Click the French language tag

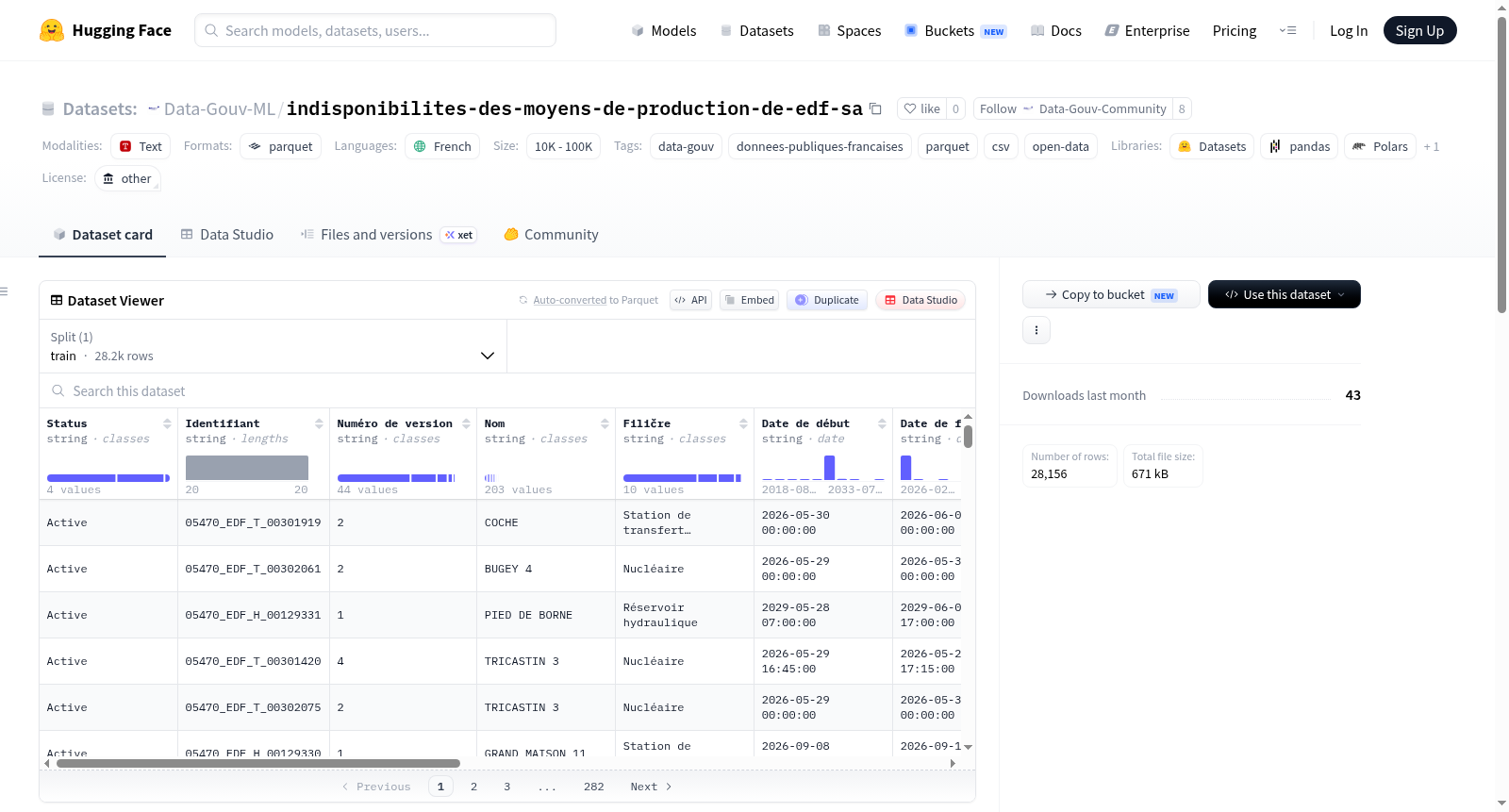coord(442,146)
